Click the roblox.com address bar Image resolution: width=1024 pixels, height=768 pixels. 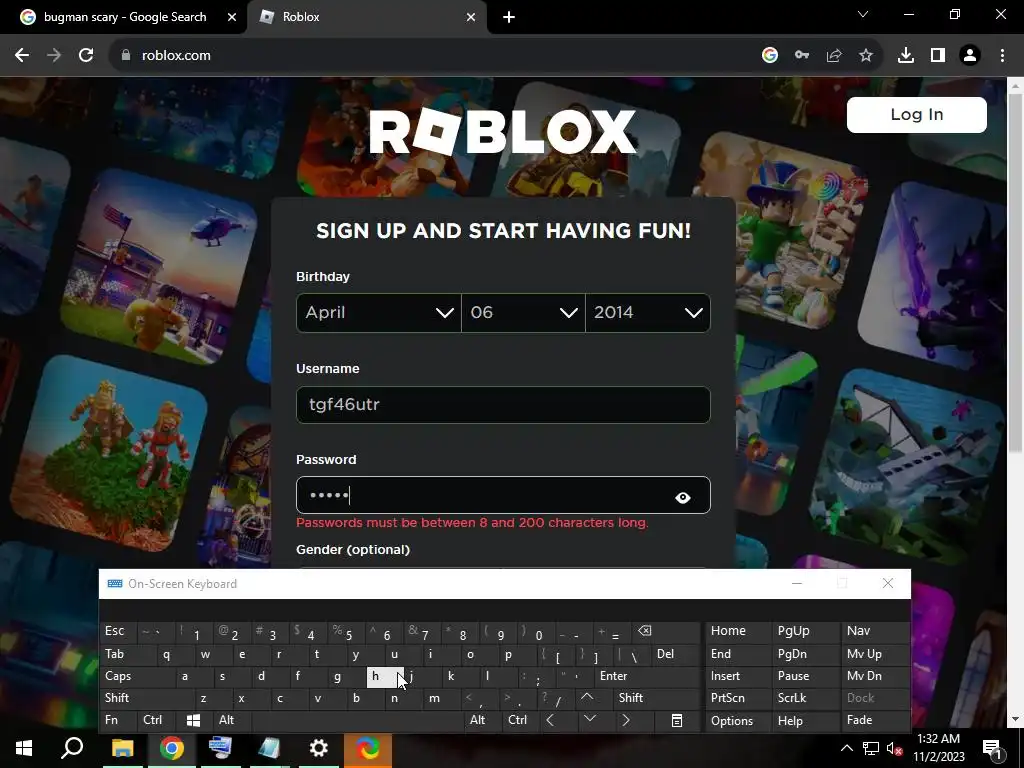[x=431, y=56]
